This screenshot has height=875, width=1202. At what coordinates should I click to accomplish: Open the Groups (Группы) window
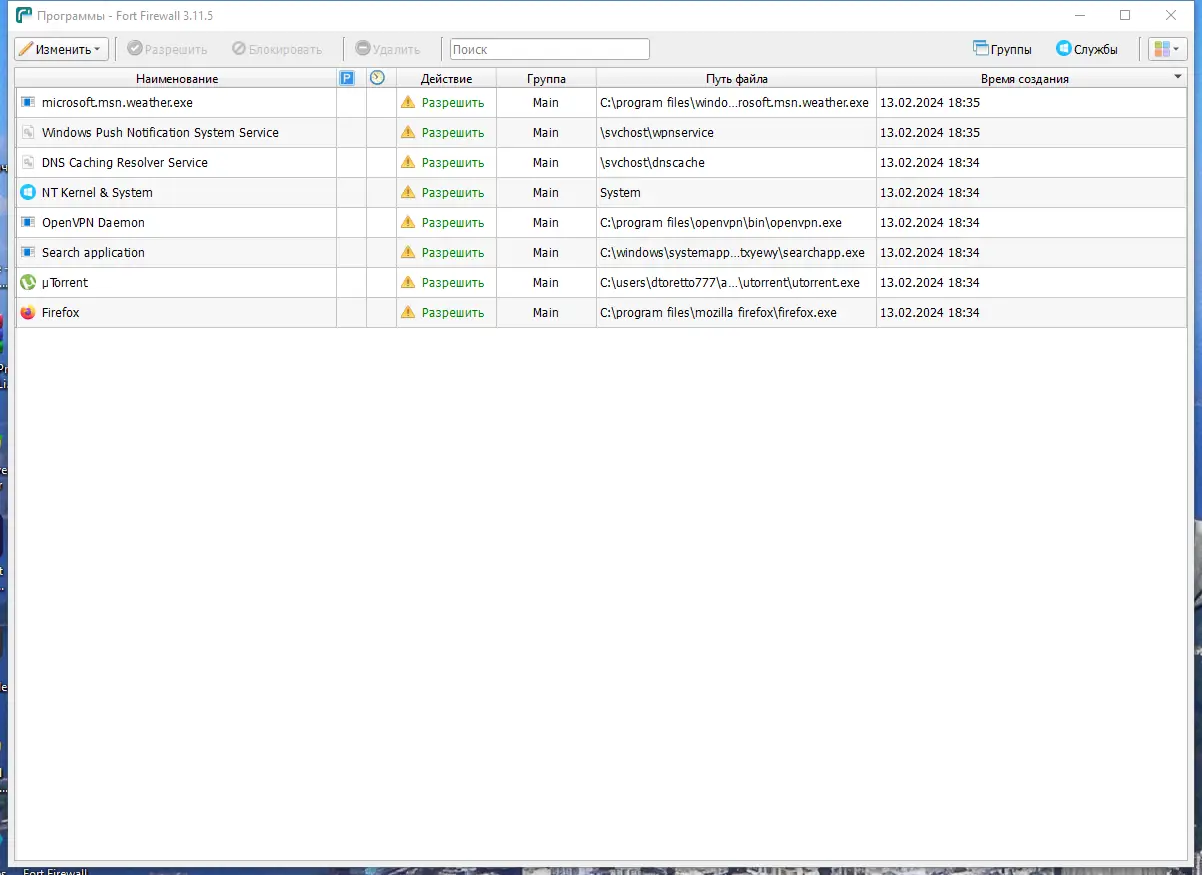tap(1002, 48)
